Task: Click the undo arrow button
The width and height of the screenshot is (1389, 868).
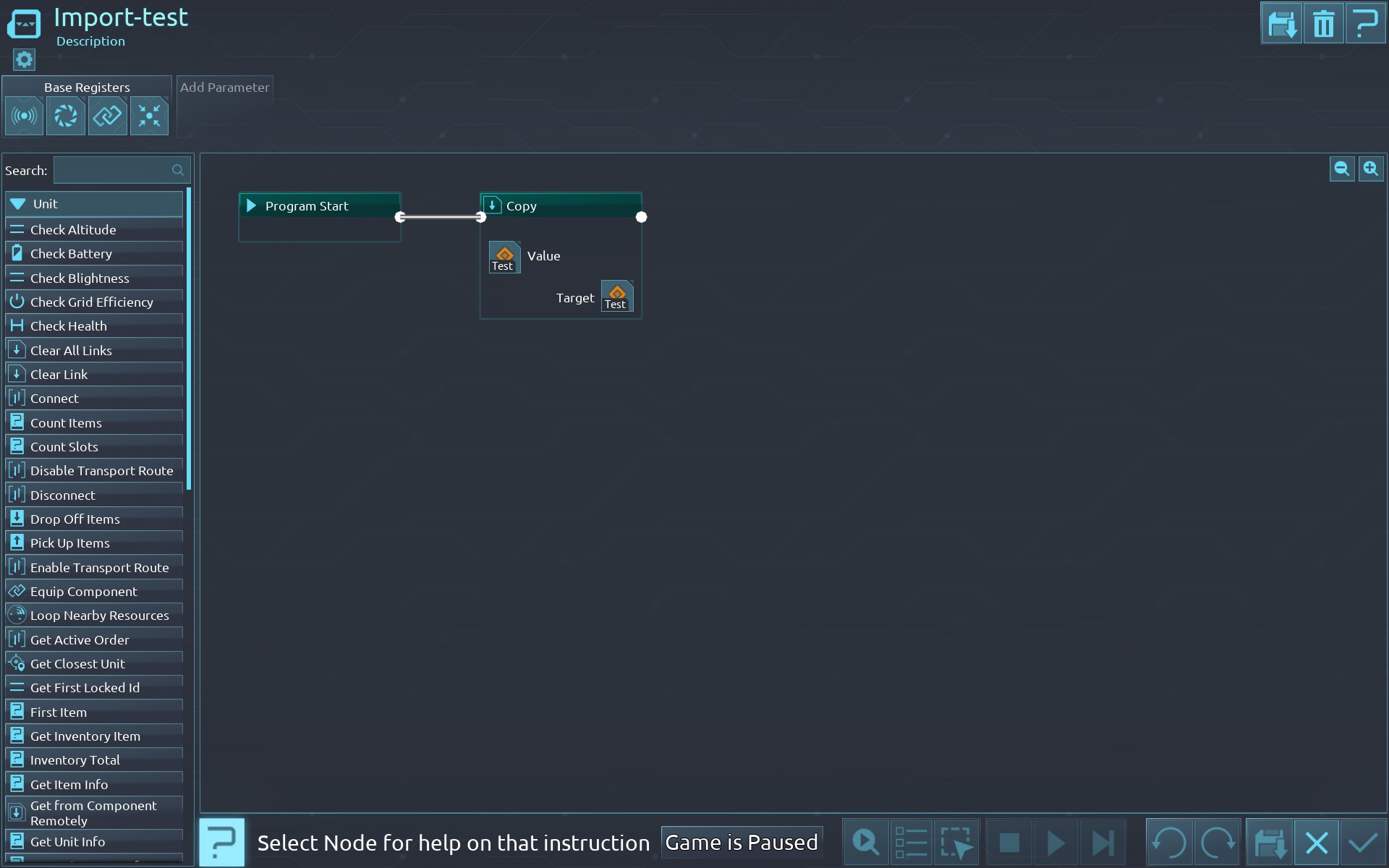Action: (x=1169, y=843)
